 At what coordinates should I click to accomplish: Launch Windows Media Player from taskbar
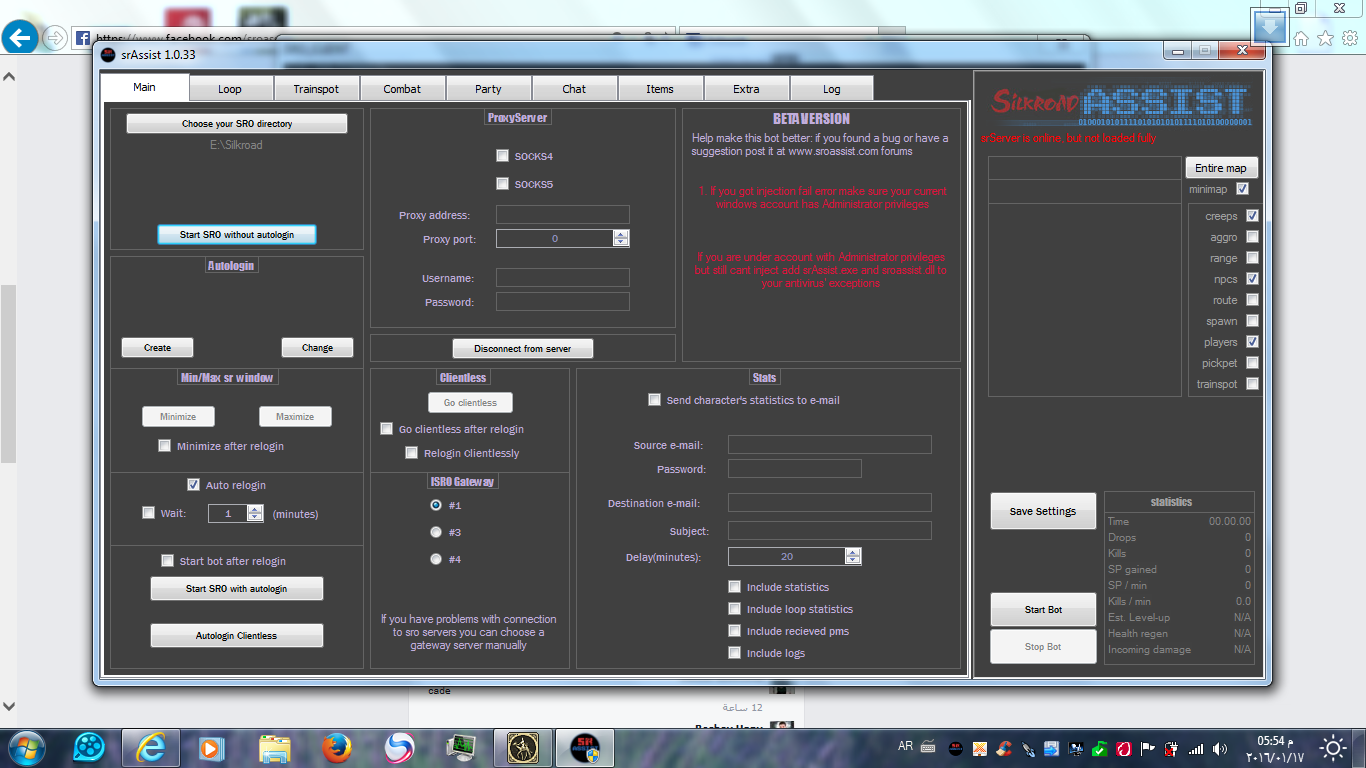[x=212, y=747]
